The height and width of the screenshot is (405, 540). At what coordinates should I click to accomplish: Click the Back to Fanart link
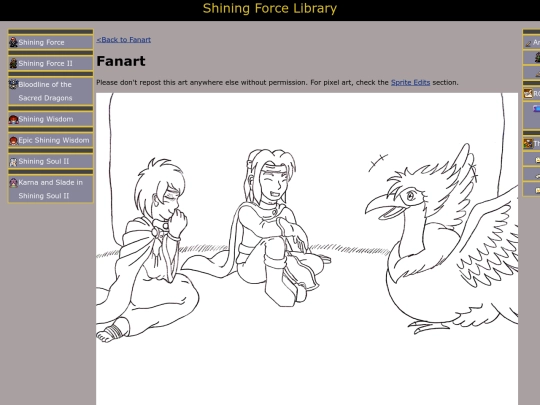pos(124,40)
